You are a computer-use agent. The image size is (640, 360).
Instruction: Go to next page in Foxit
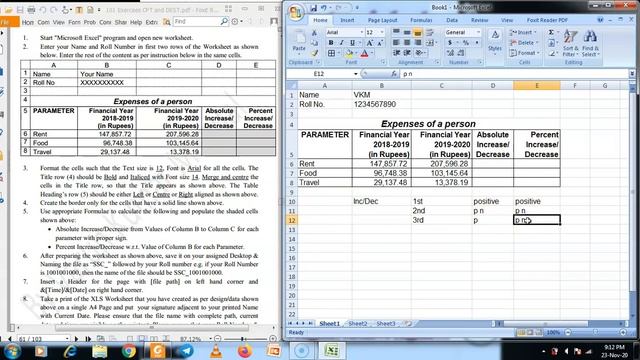pos(76,339)
